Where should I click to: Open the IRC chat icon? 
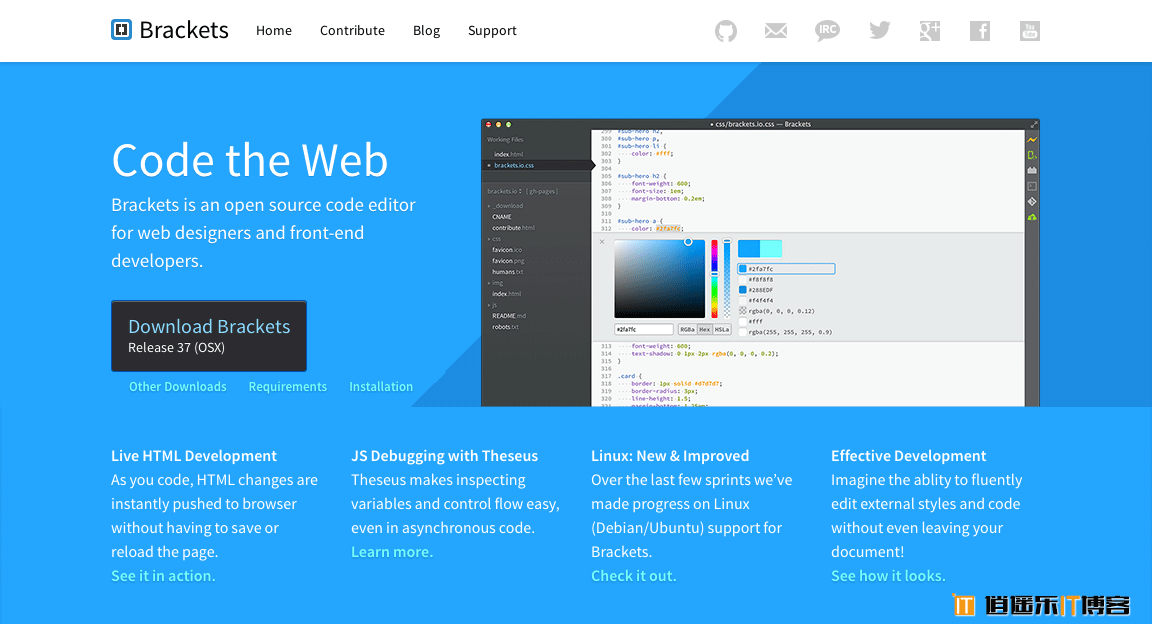pos(827,31)
